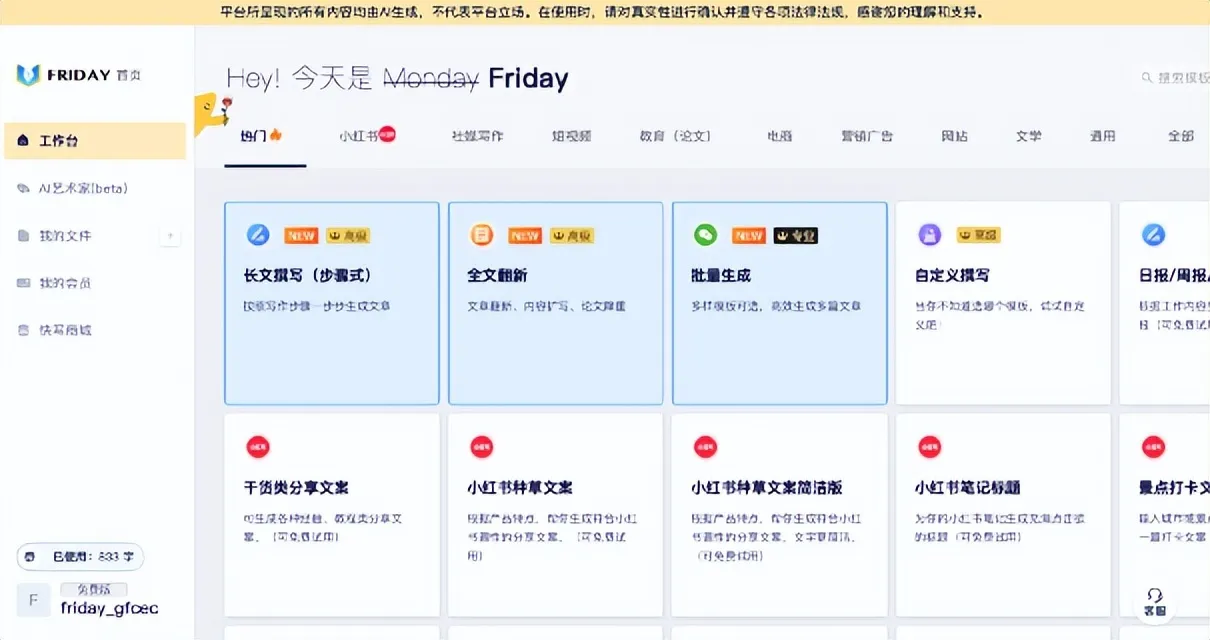This screenshot has width=1210, height=640.
Task: Open the 小红书种草文案简洁版 template
Action: coord(780,515)
